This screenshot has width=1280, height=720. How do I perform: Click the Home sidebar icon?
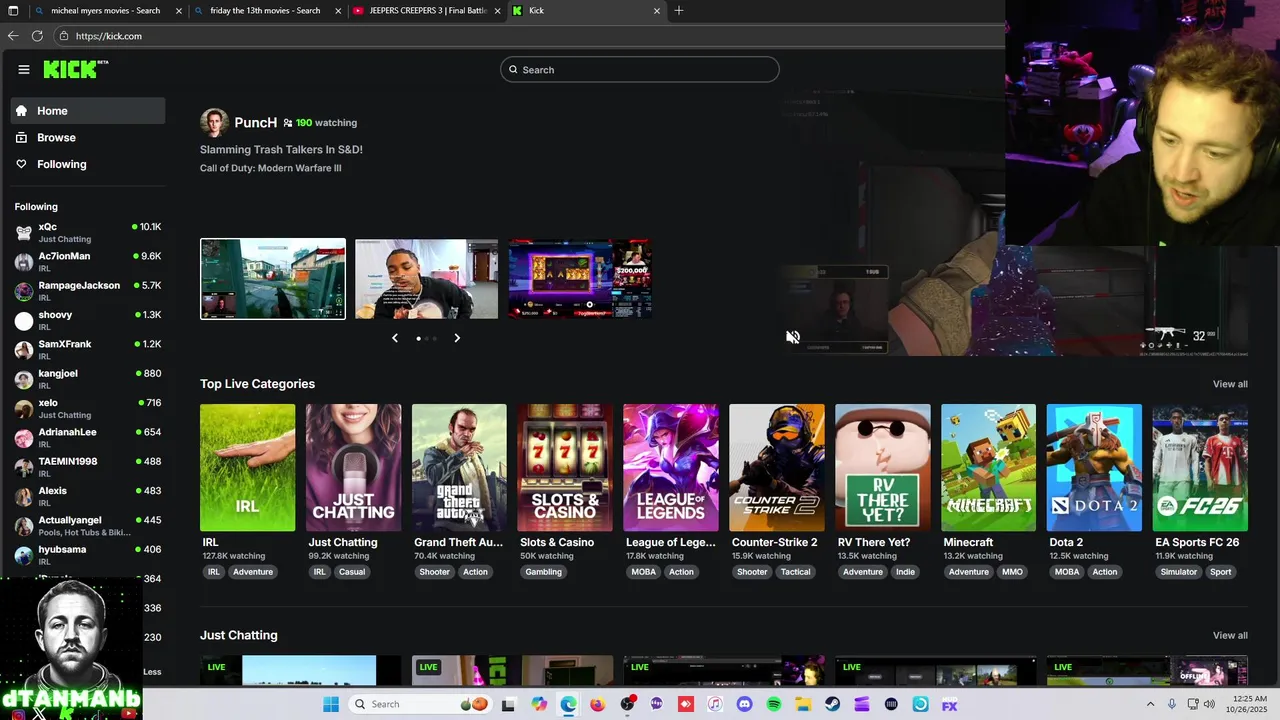(21, 111)
